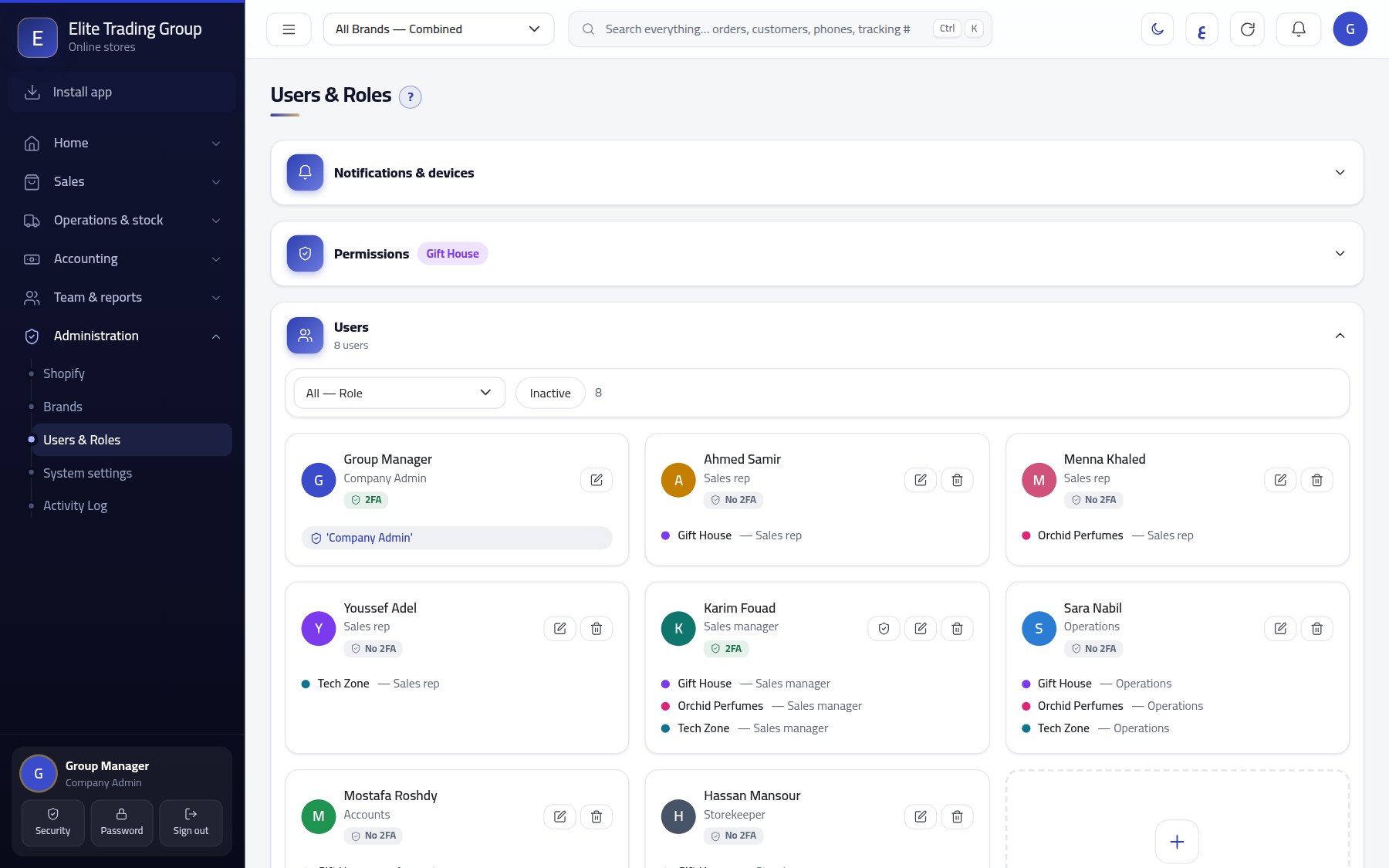Delete the user Mostafa Roshdy
The image size is (1389, 868).
coord(596,816)
